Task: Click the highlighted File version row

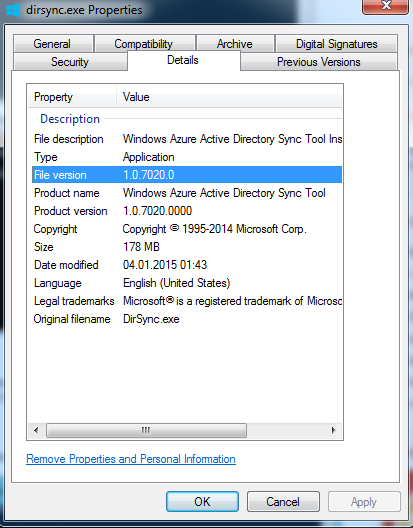Action: point(187,175)
